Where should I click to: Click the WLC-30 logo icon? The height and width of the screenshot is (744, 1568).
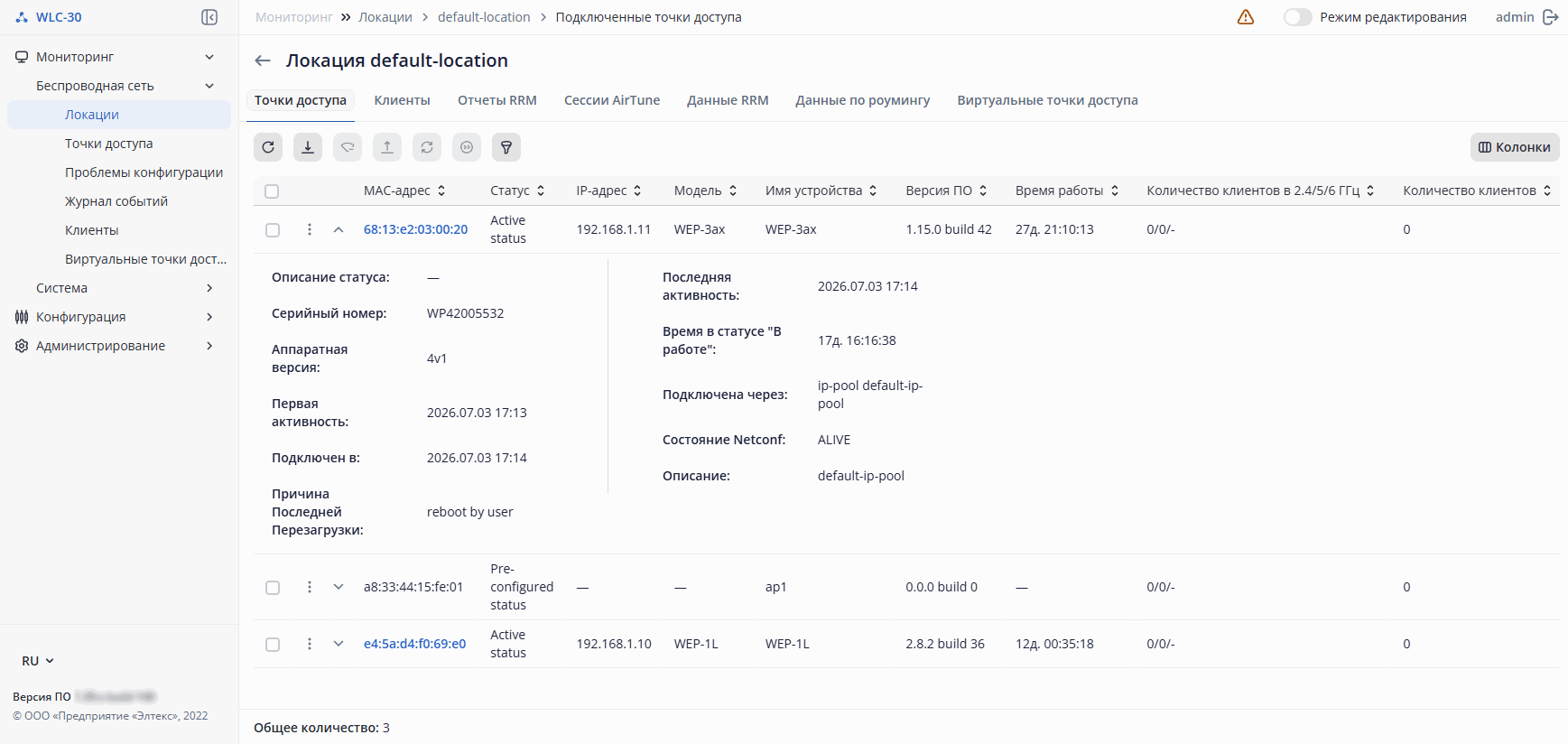coord(22,17)
